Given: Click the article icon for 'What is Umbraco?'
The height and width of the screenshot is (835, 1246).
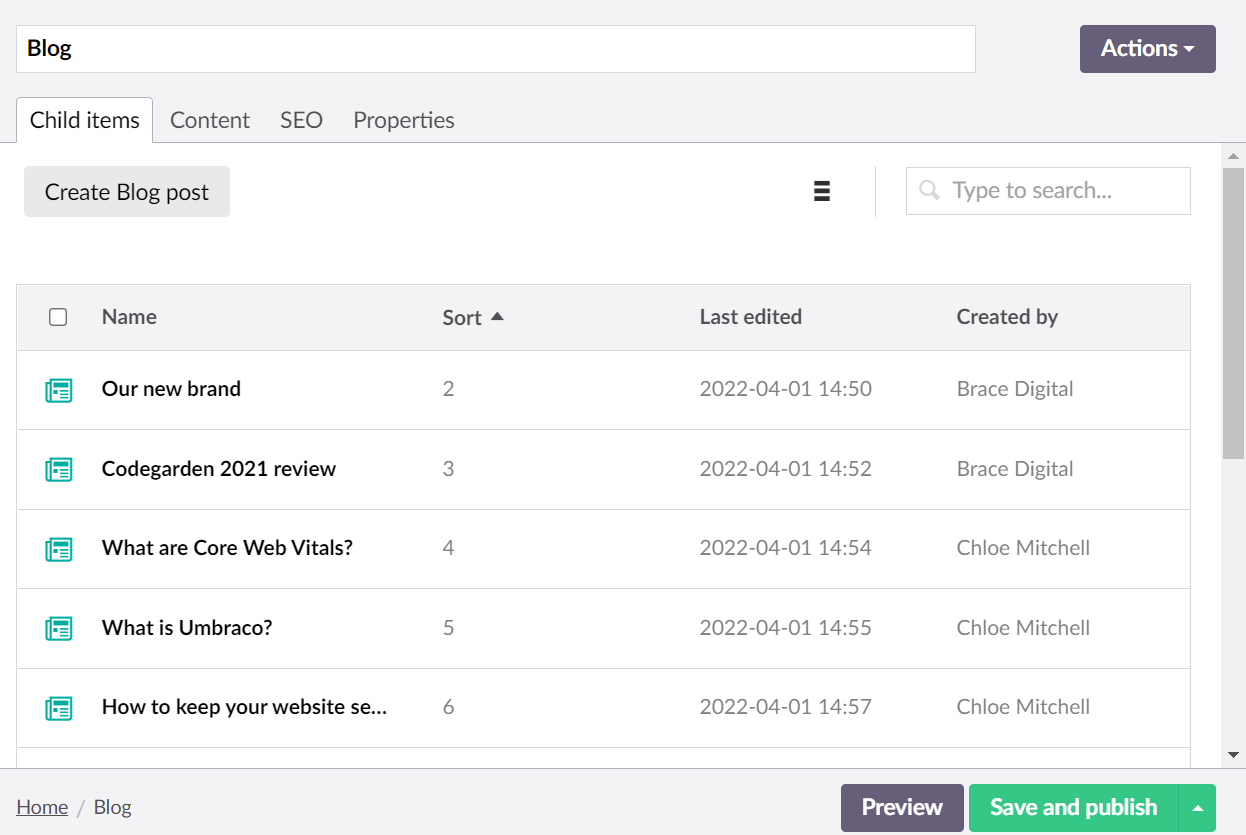Looking at the screenshot, I should pyautogui.click(x=59, y=629).
